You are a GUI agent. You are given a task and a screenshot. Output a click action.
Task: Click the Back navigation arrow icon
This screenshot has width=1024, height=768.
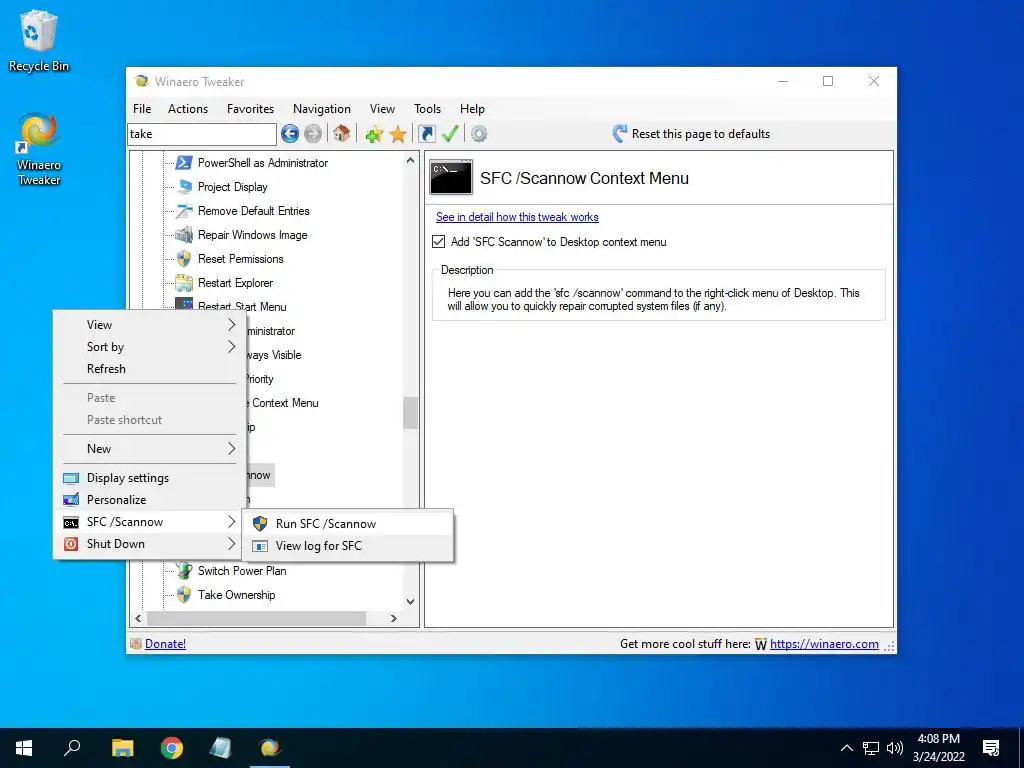tap(290, 134)
